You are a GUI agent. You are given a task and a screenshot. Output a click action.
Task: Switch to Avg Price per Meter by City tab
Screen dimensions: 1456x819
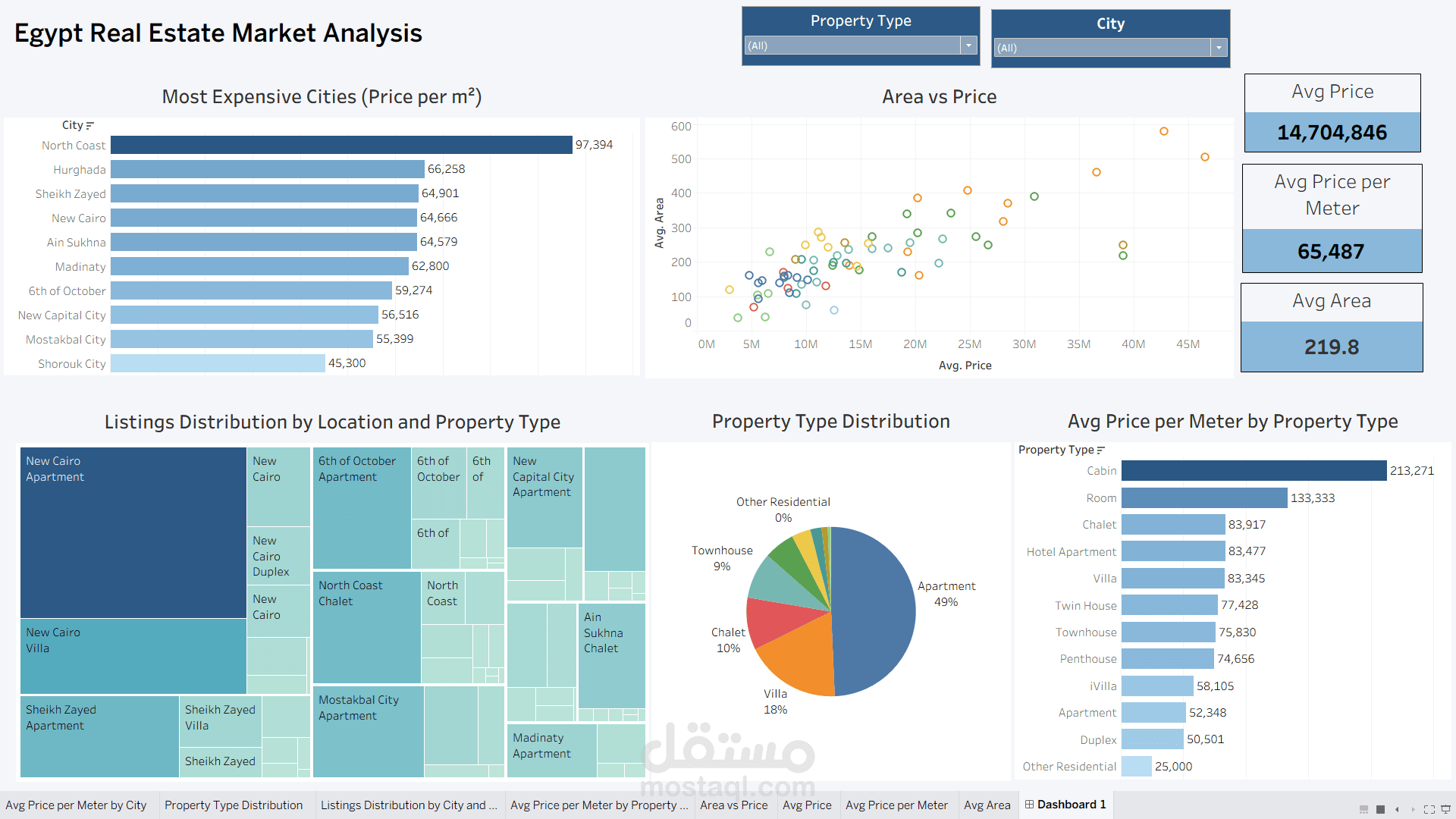[x=77, y=805]
